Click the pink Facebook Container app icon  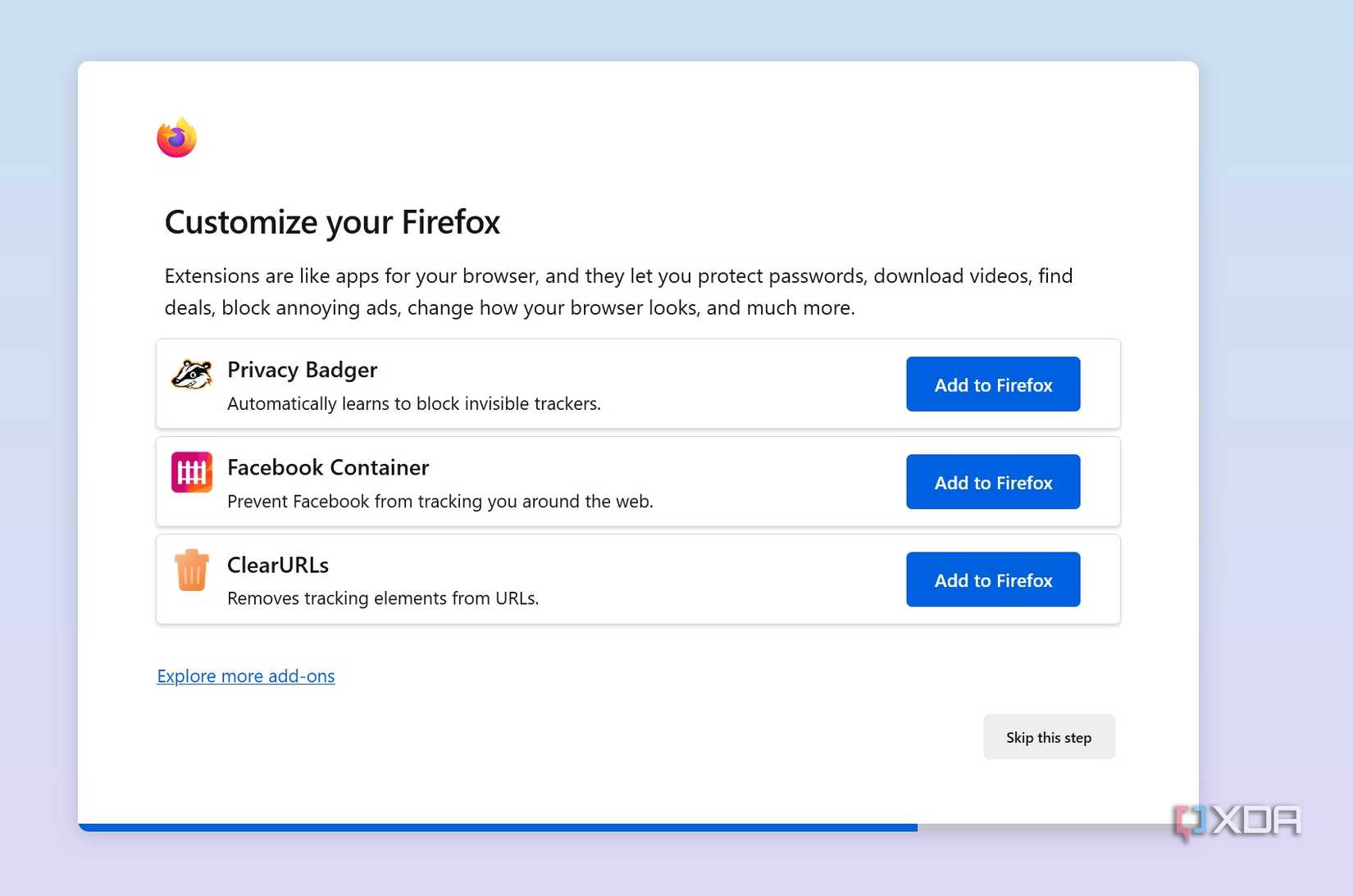(191, 471)
